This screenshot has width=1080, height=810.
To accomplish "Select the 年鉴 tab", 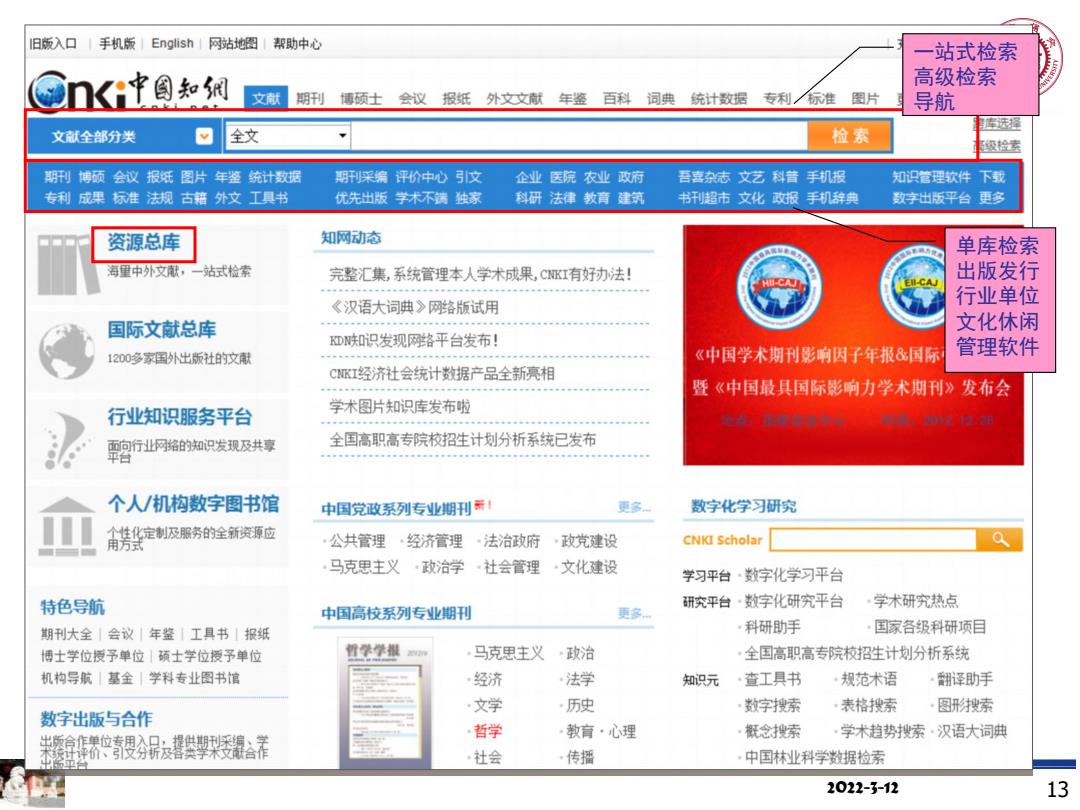I will pos(572,98).
